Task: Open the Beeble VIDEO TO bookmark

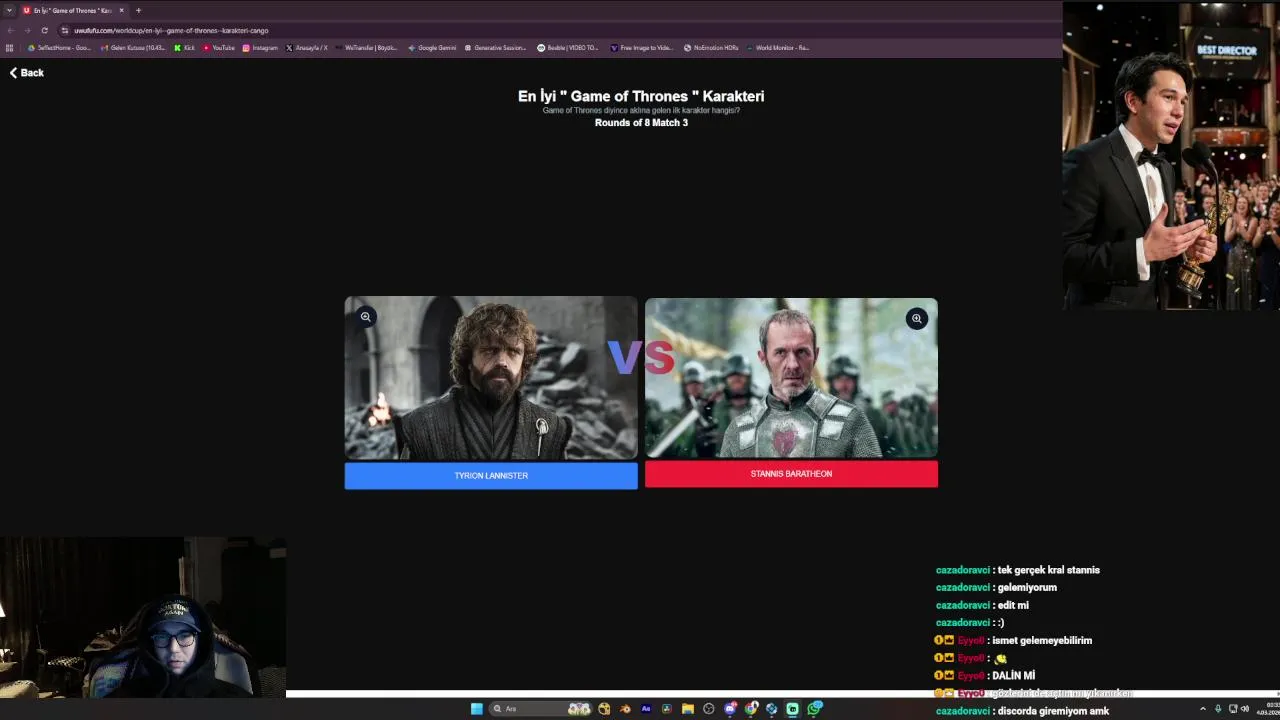Action: coord(568,47)
